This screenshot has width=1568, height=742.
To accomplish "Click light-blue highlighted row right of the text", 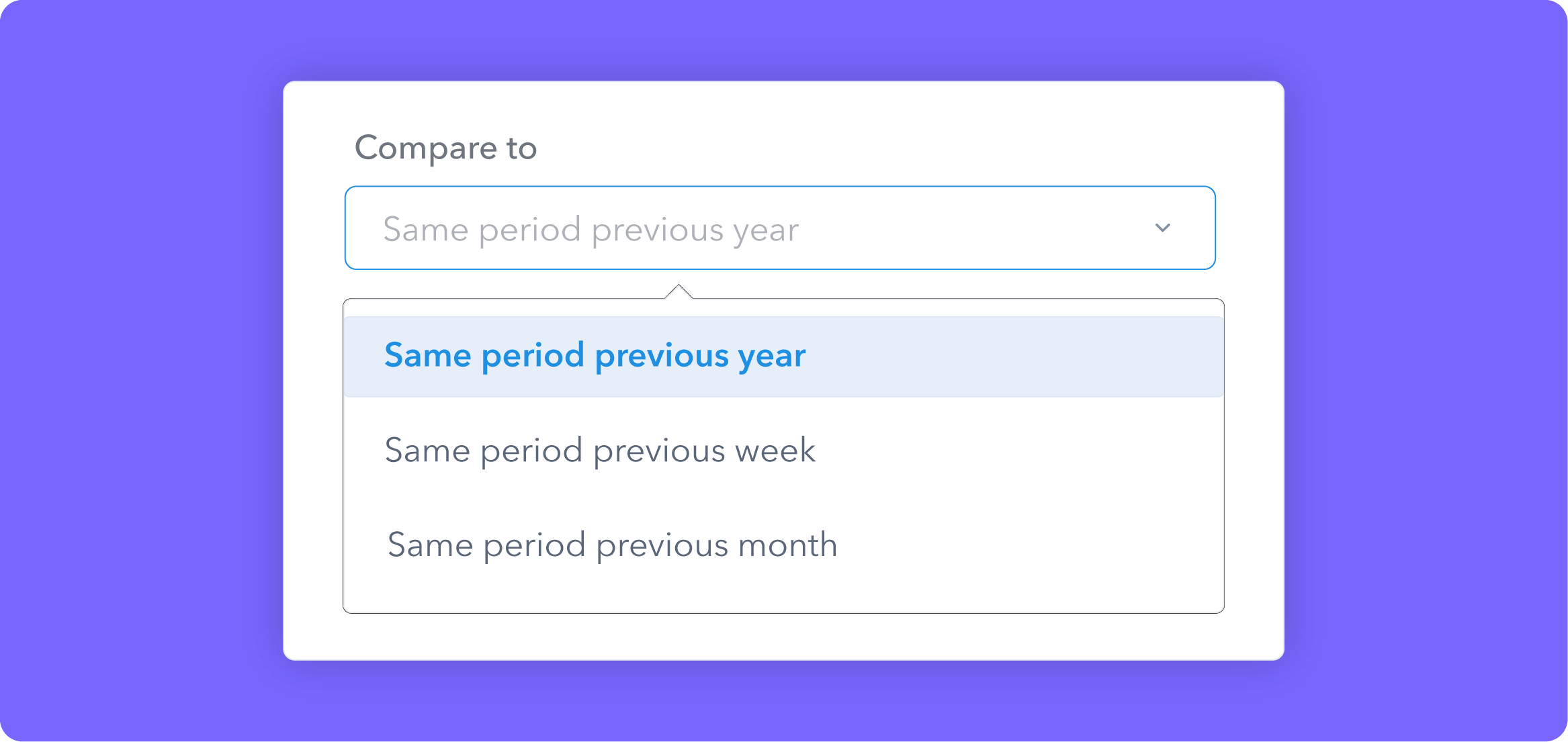I will (x=1014, y=357).
